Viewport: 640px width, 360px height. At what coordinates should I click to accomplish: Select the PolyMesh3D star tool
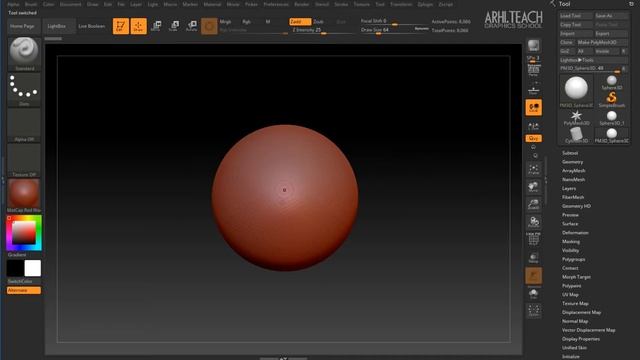tap(576, 118)
